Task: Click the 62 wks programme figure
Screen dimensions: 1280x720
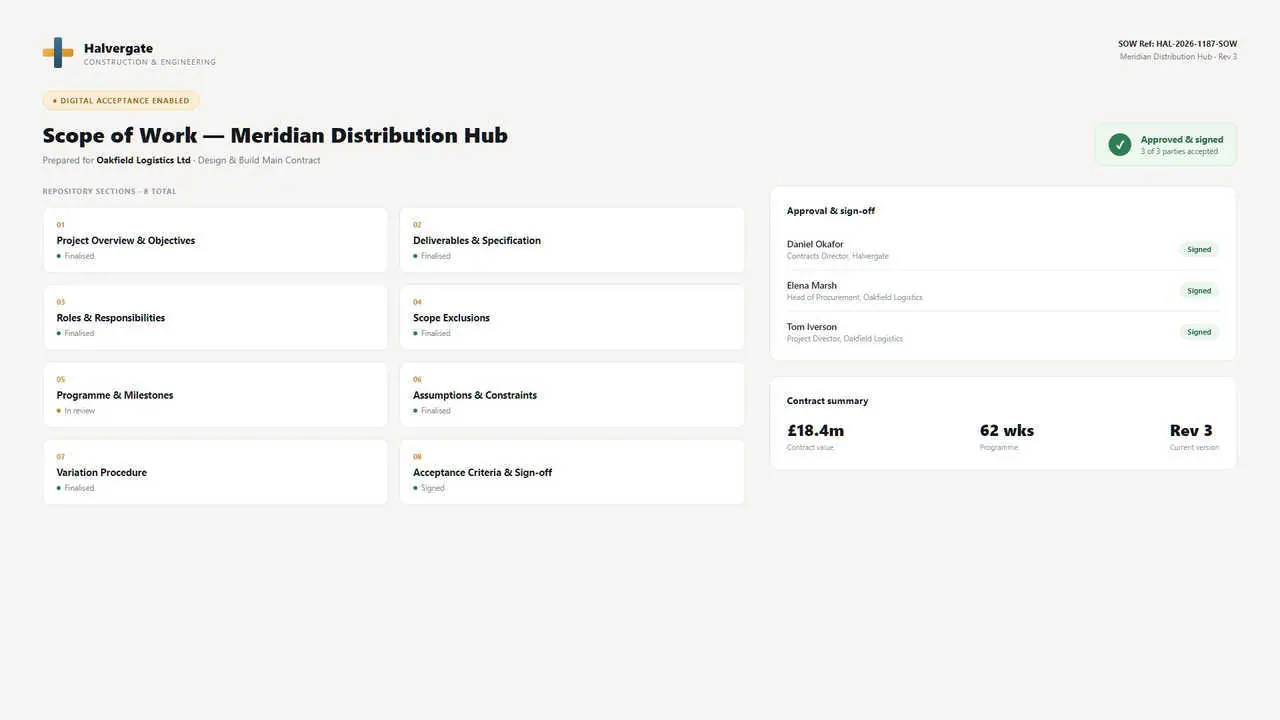Action: [x=1007, y=431]
